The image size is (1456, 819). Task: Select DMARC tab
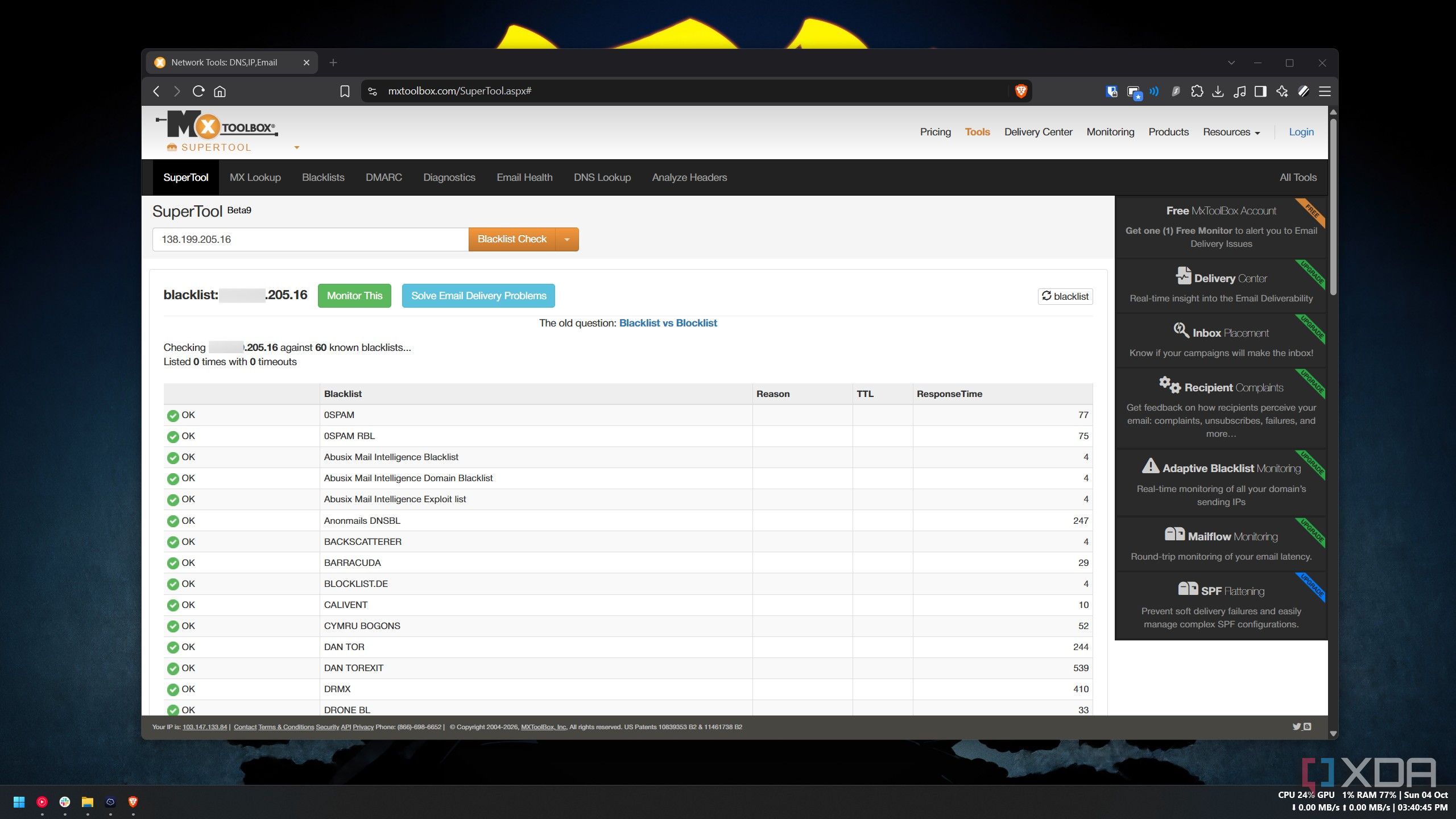coord(384,177)
